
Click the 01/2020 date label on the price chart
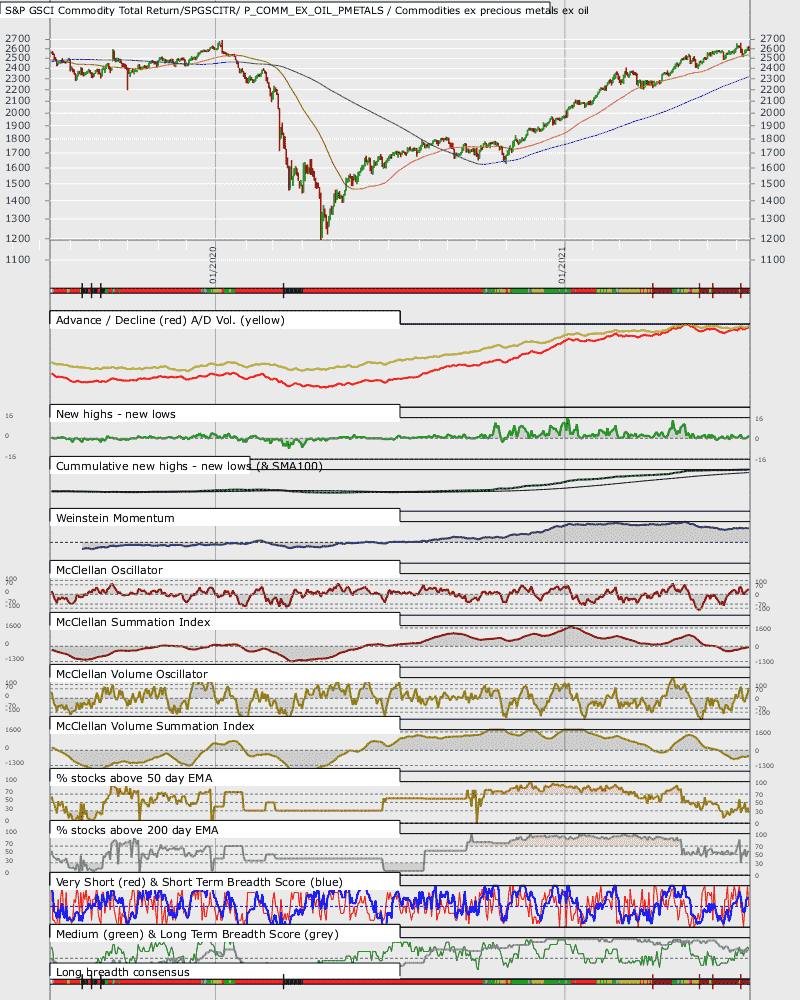pyautogui.click(x=212, y=265)
